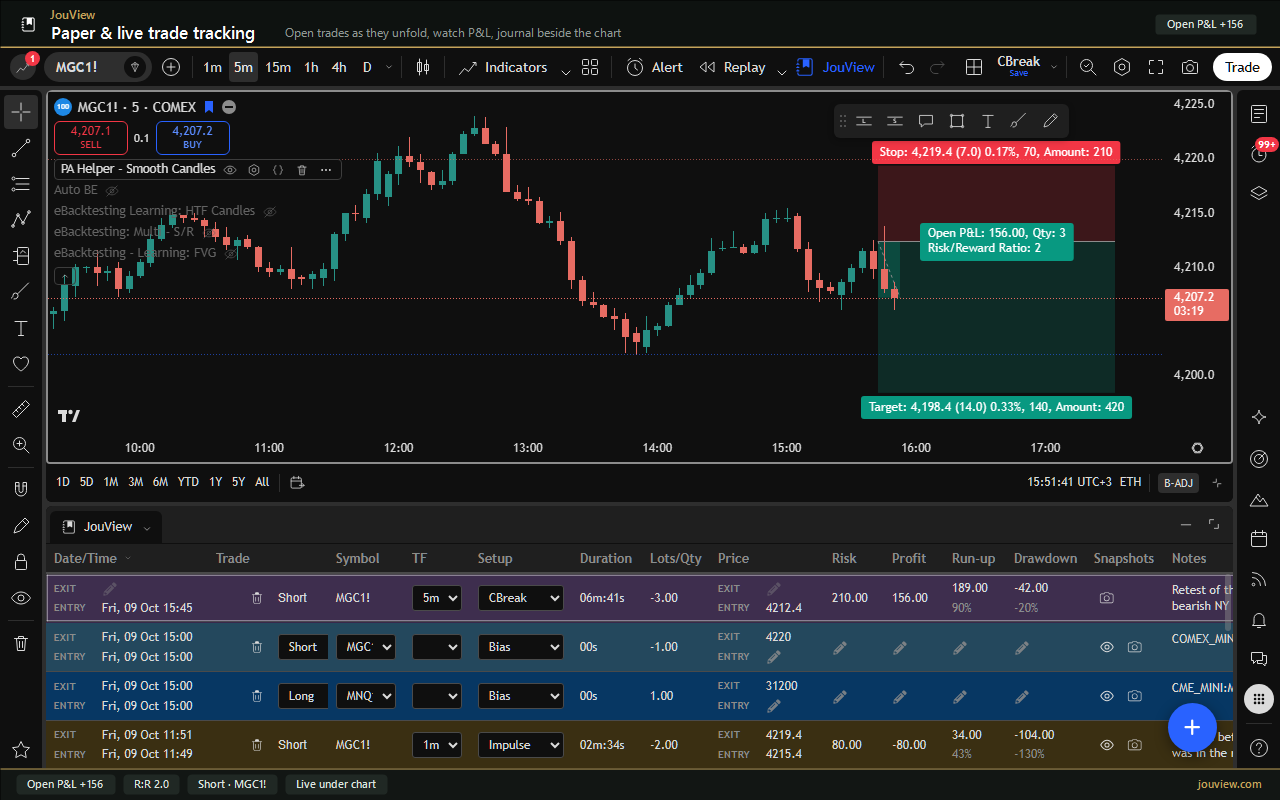The image size is (1280, 800).
Task: Click the red Stop level label on chart
Action: click(995, 152)
